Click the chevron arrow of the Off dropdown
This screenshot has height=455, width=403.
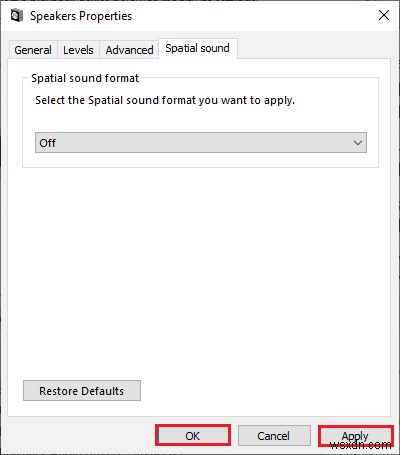pos(358,143)
